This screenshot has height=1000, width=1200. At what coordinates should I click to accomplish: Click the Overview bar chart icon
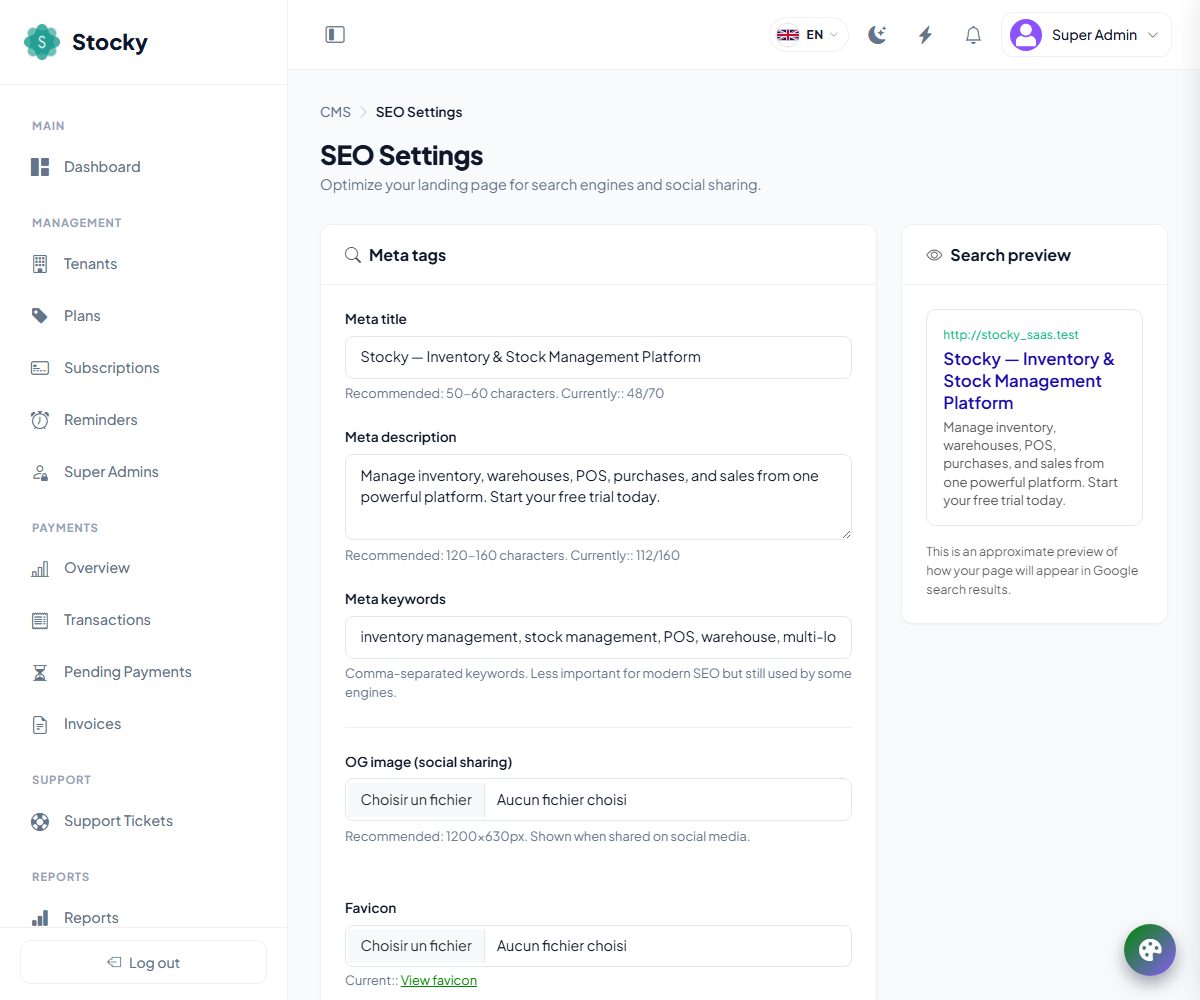point(40,568)
